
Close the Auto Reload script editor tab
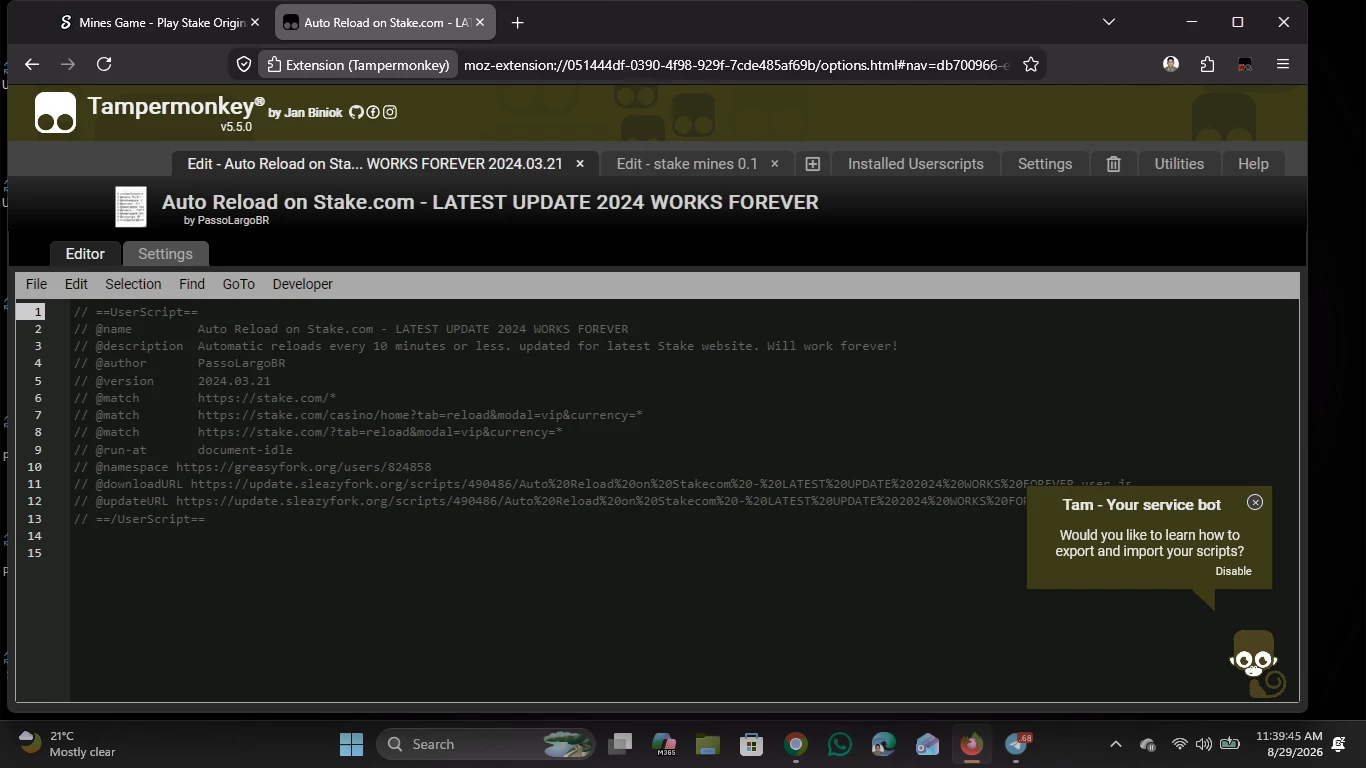coord(580,164)
